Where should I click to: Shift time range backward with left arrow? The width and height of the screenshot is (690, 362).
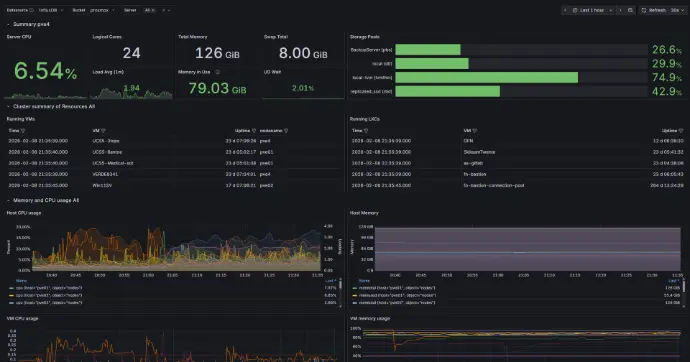click(x=565, y=10)
